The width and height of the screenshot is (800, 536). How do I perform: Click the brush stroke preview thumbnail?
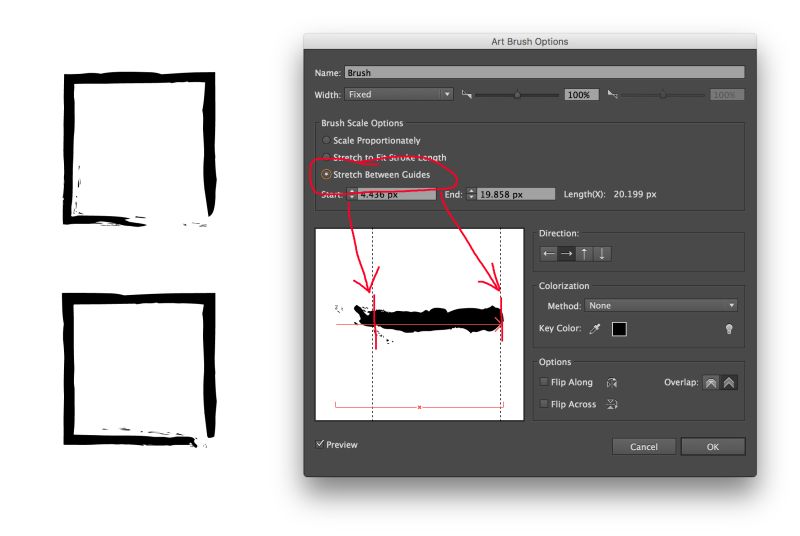pyautogui.click(x=419, y=324)
